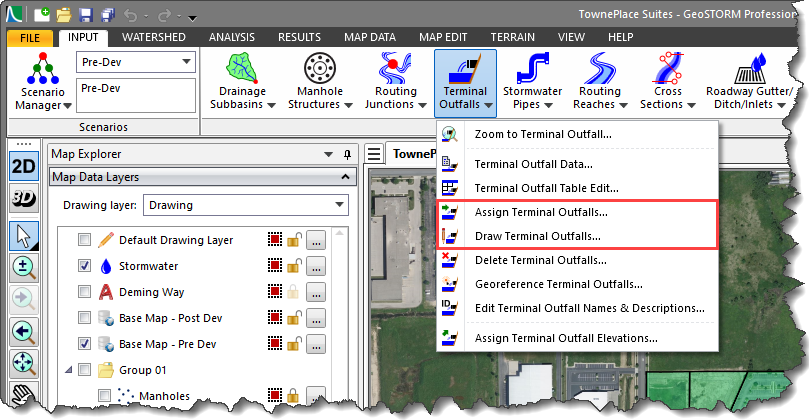The height and width of the screenshot is (420, 809).
Task: Click the New project icon in quick access toolbar
Action: click(x=42, y=14)
